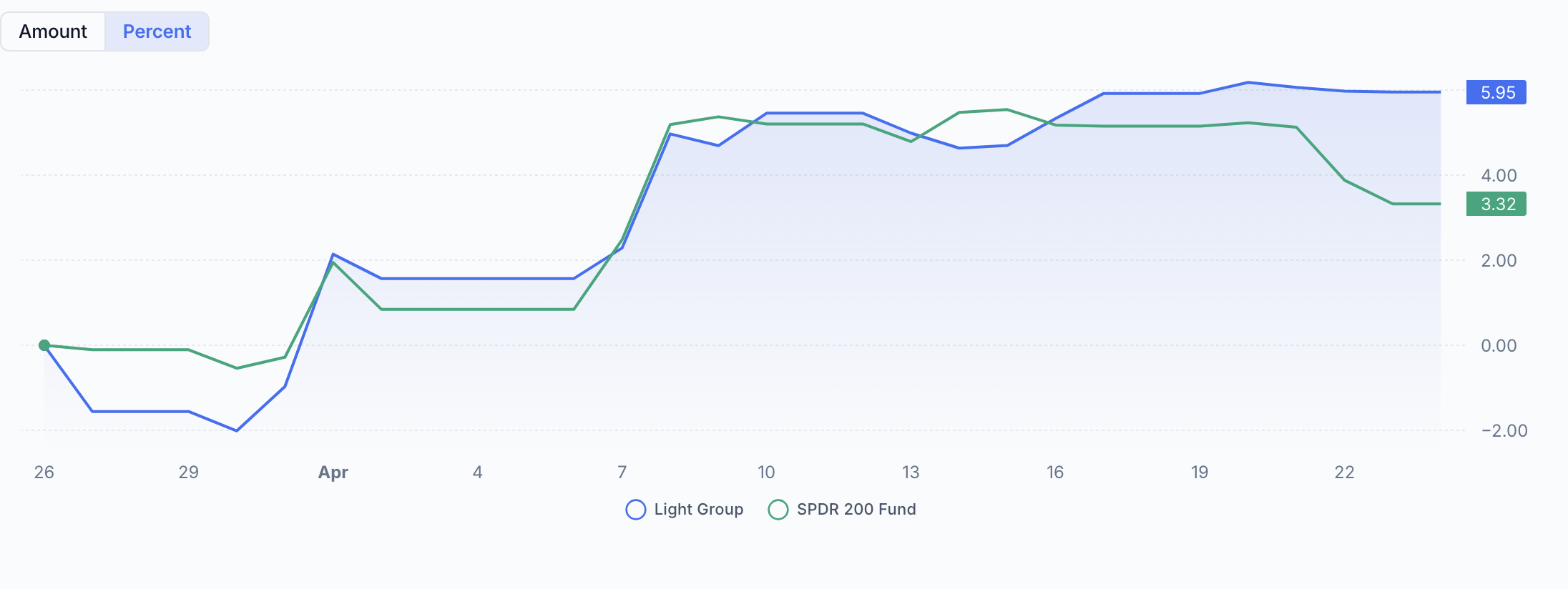This screenshot has width=1568, height=589.
Task: Select the Percent tab
Action: (x=157, y=31)
